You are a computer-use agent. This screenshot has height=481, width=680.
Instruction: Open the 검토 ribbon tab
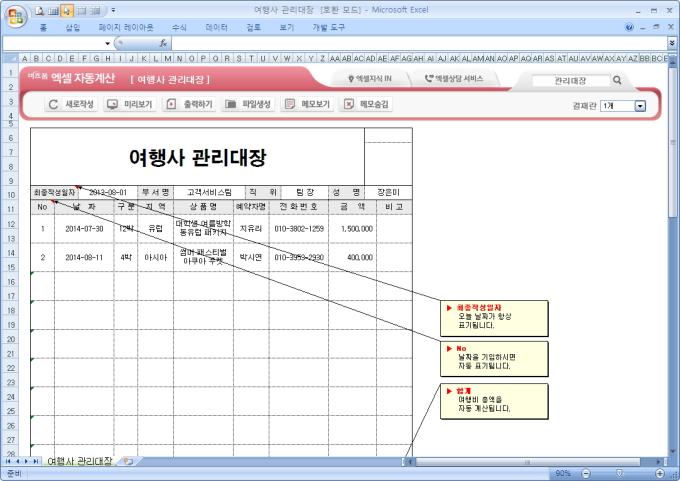coord(254,27)
